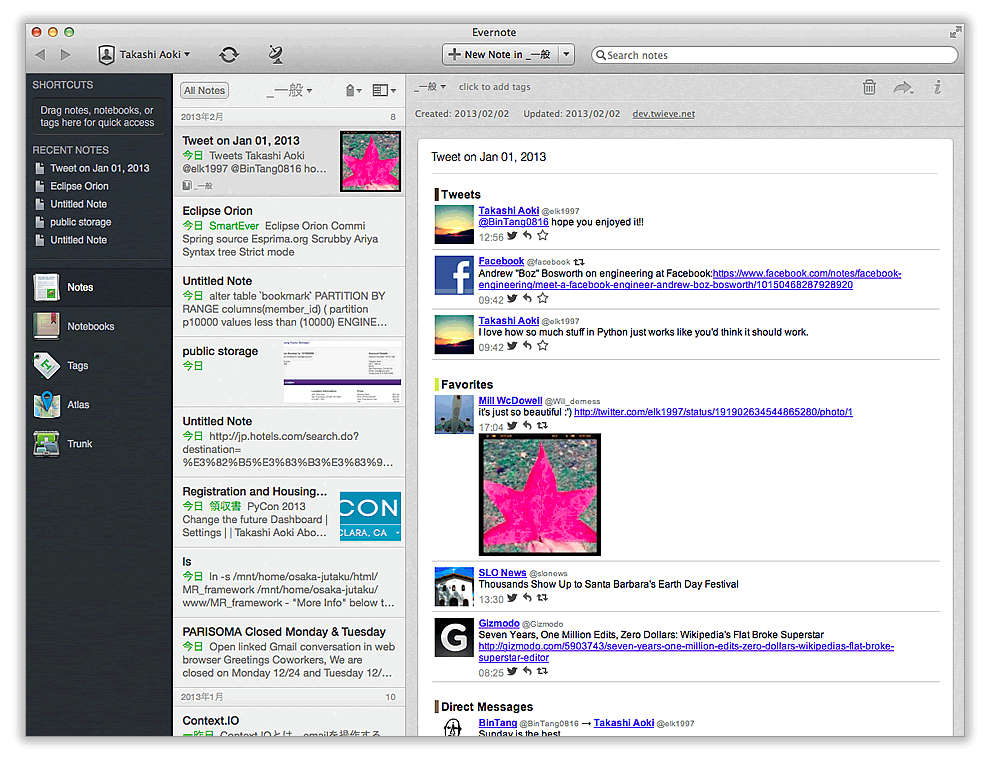The image size is (988, 770).
Task: Select the 'Registration and Housing...' note
Action: pos(289,512)
